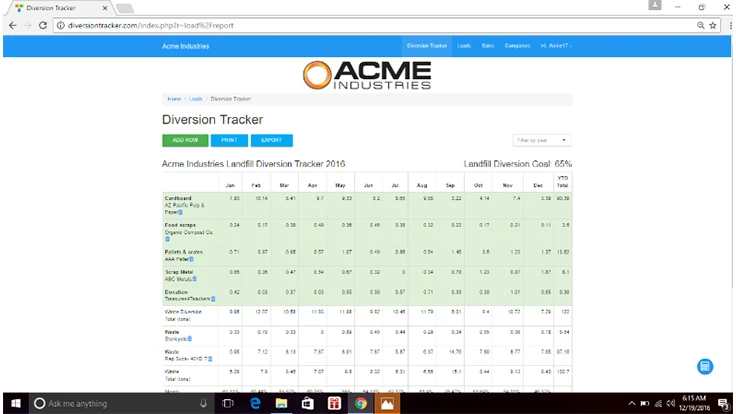Open the Loads menu in the navbar

point(464,46)
